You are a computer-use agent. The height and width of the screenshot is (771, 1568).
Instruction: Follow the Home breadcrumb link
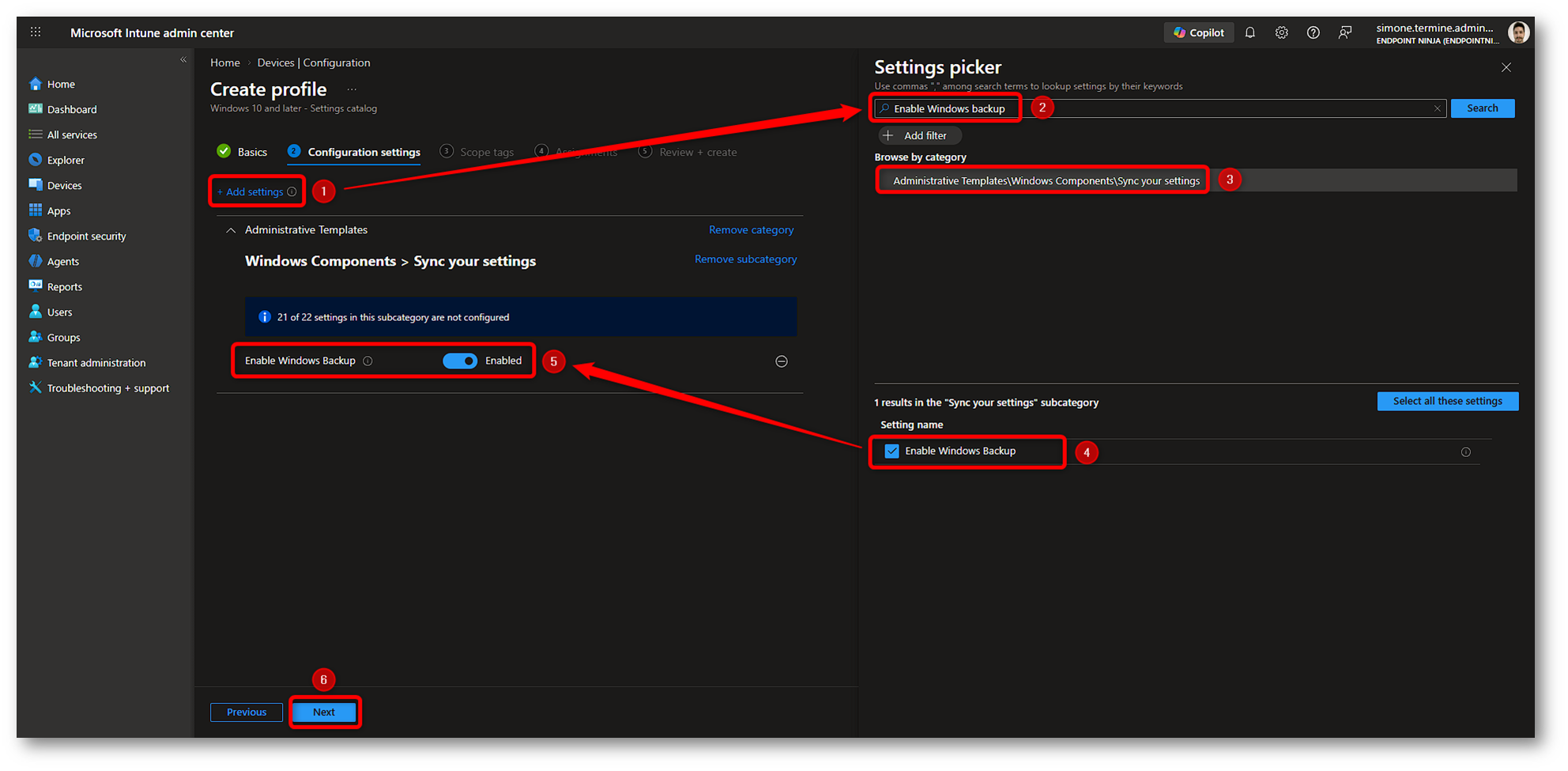pyautogui.click(x=225, y=62)
